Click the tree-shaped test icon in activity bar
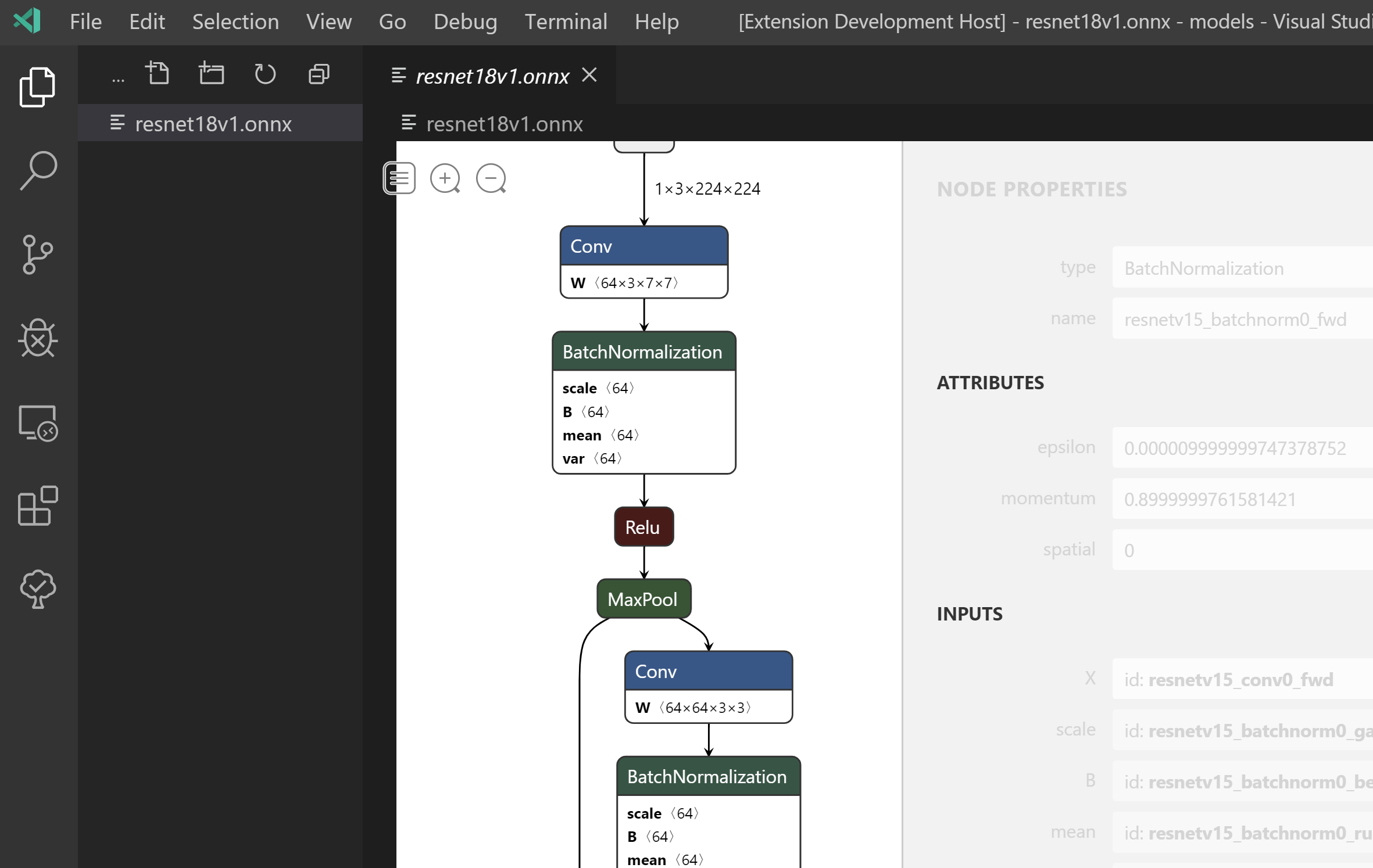Viewport: 1373px width, 868px height. coord(37,589)
